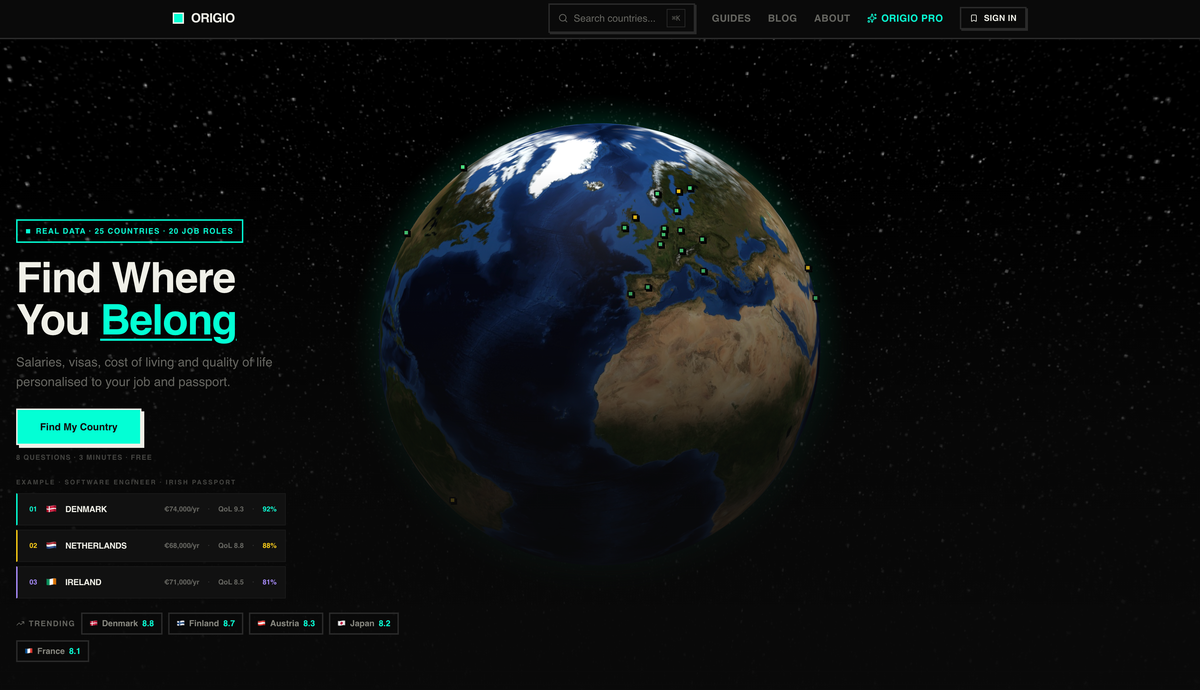
Task: Select the Netherlands result row
Action: pyautogui.click(x=151, y=546)
